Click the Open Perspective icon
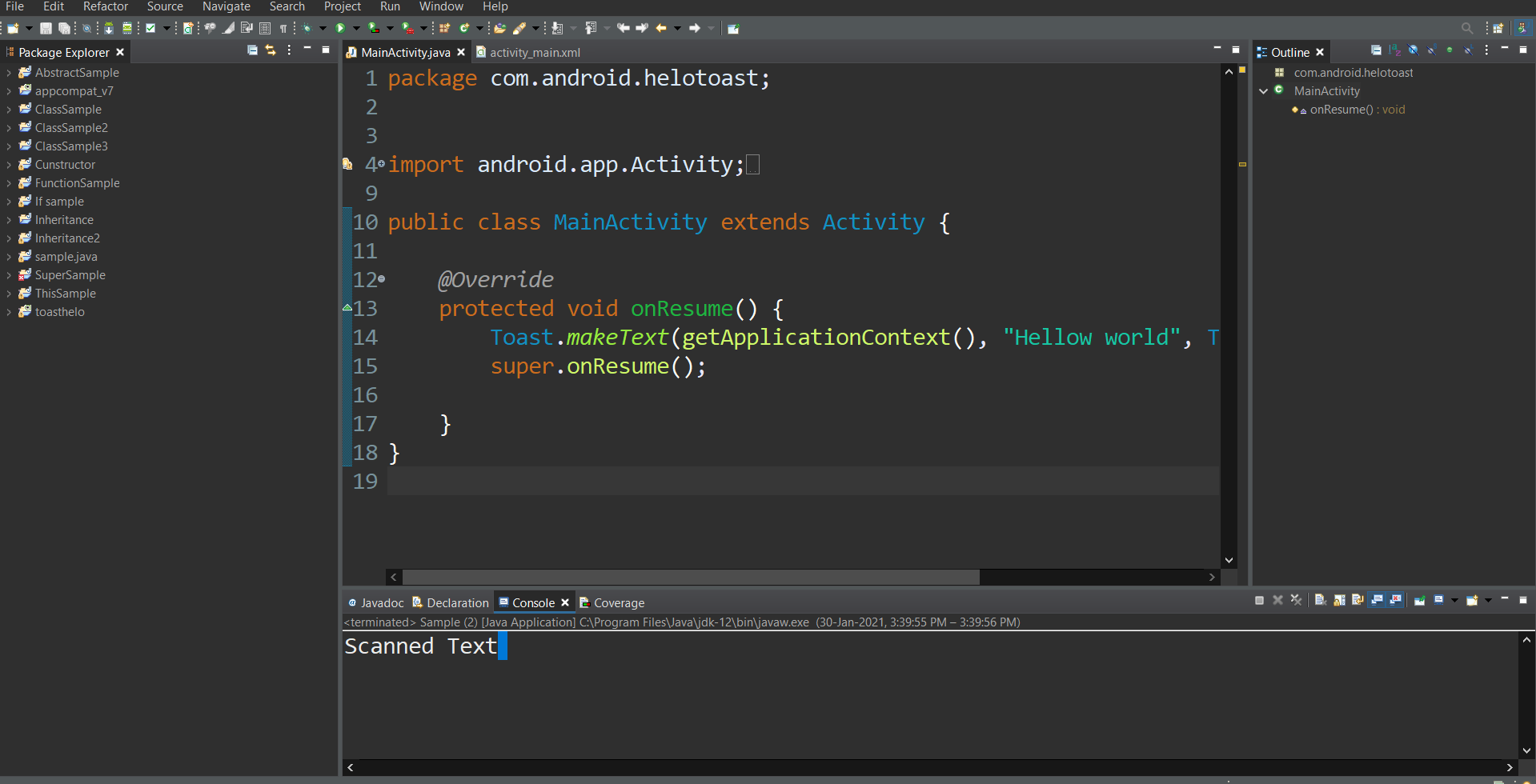Viewport: 1536px width, 784px height. tap(1498, 28)
